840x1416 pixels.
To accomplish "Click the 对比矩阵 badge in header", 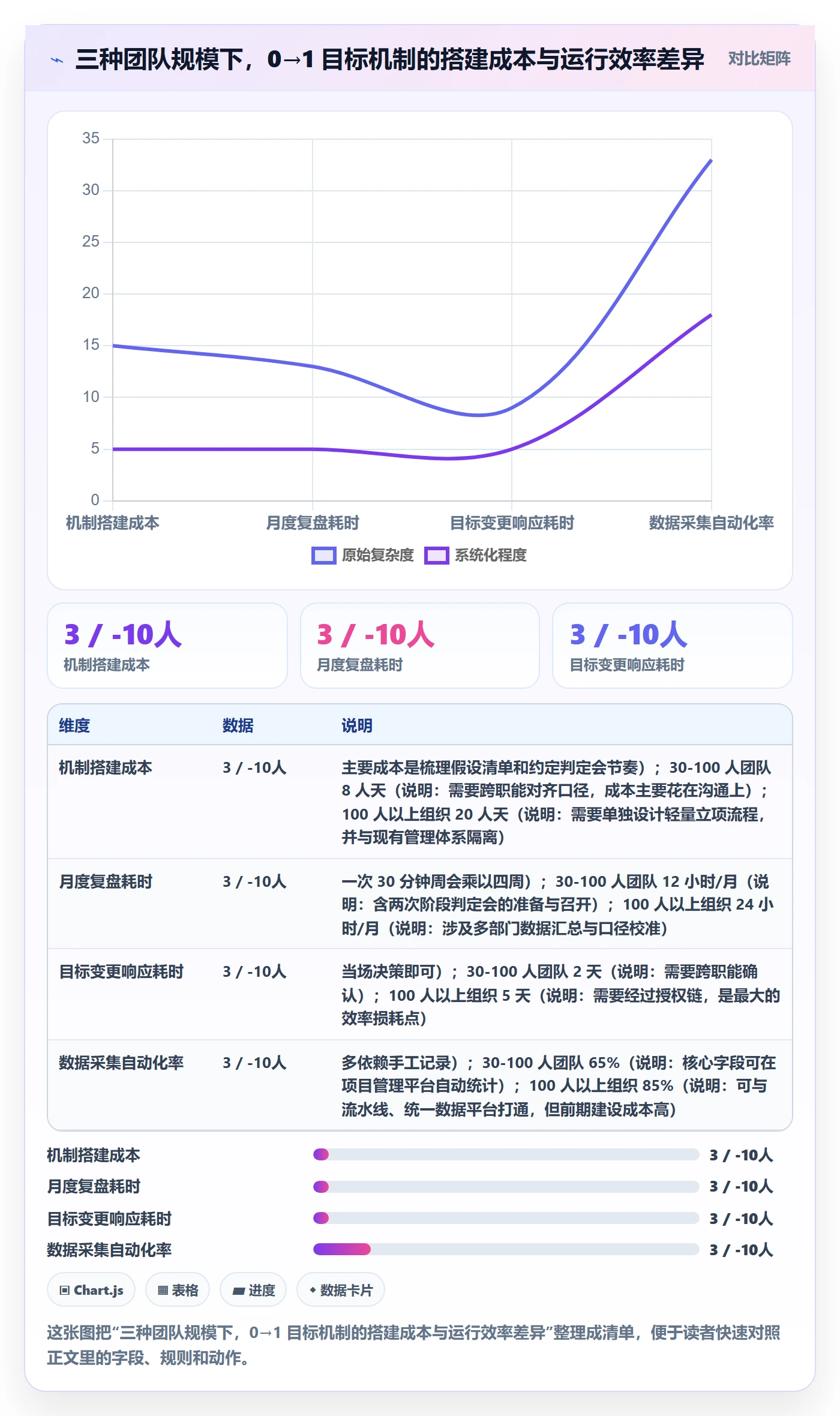I will tap(759, 59).
